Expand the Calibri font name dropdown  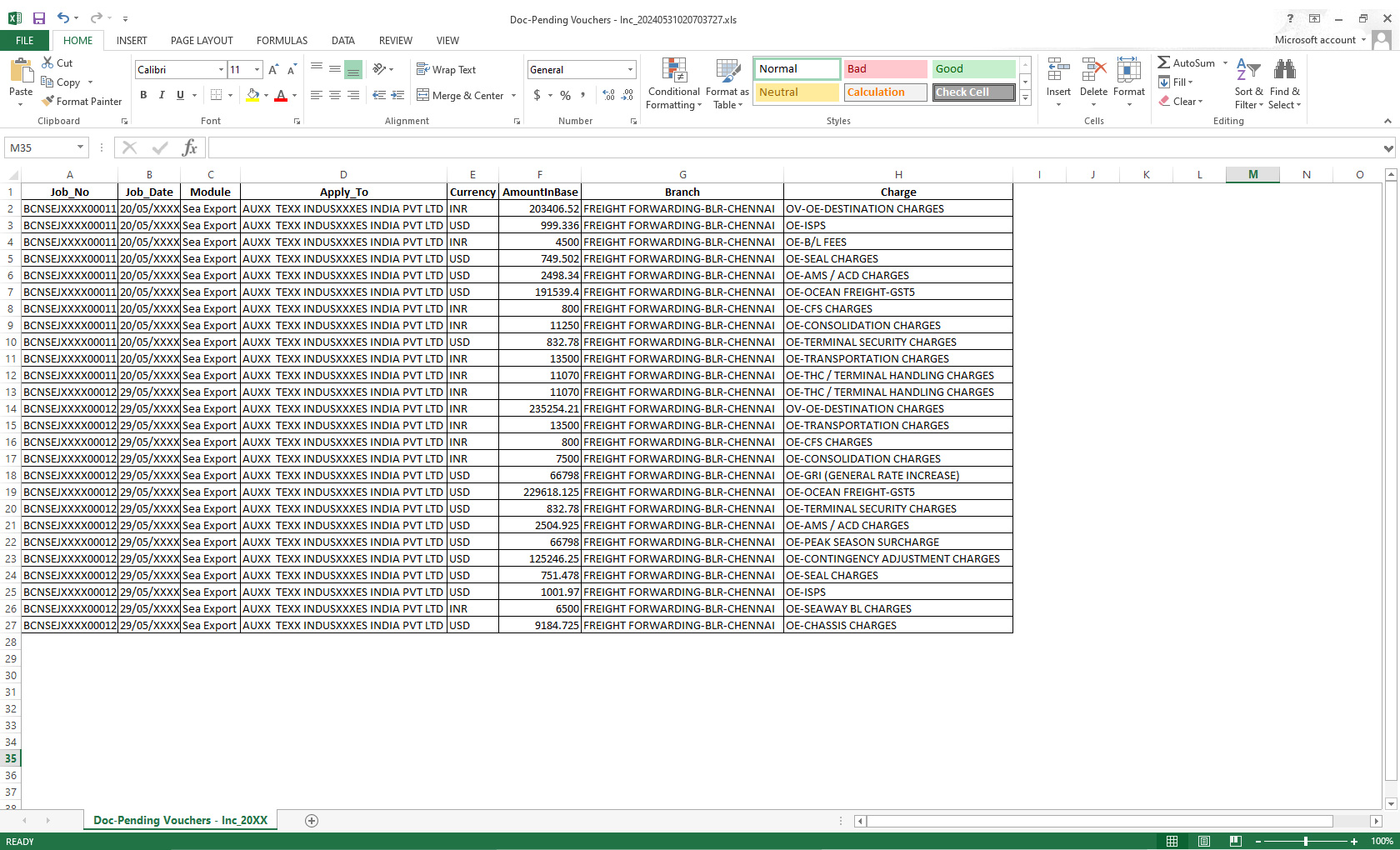click(221, 70)
